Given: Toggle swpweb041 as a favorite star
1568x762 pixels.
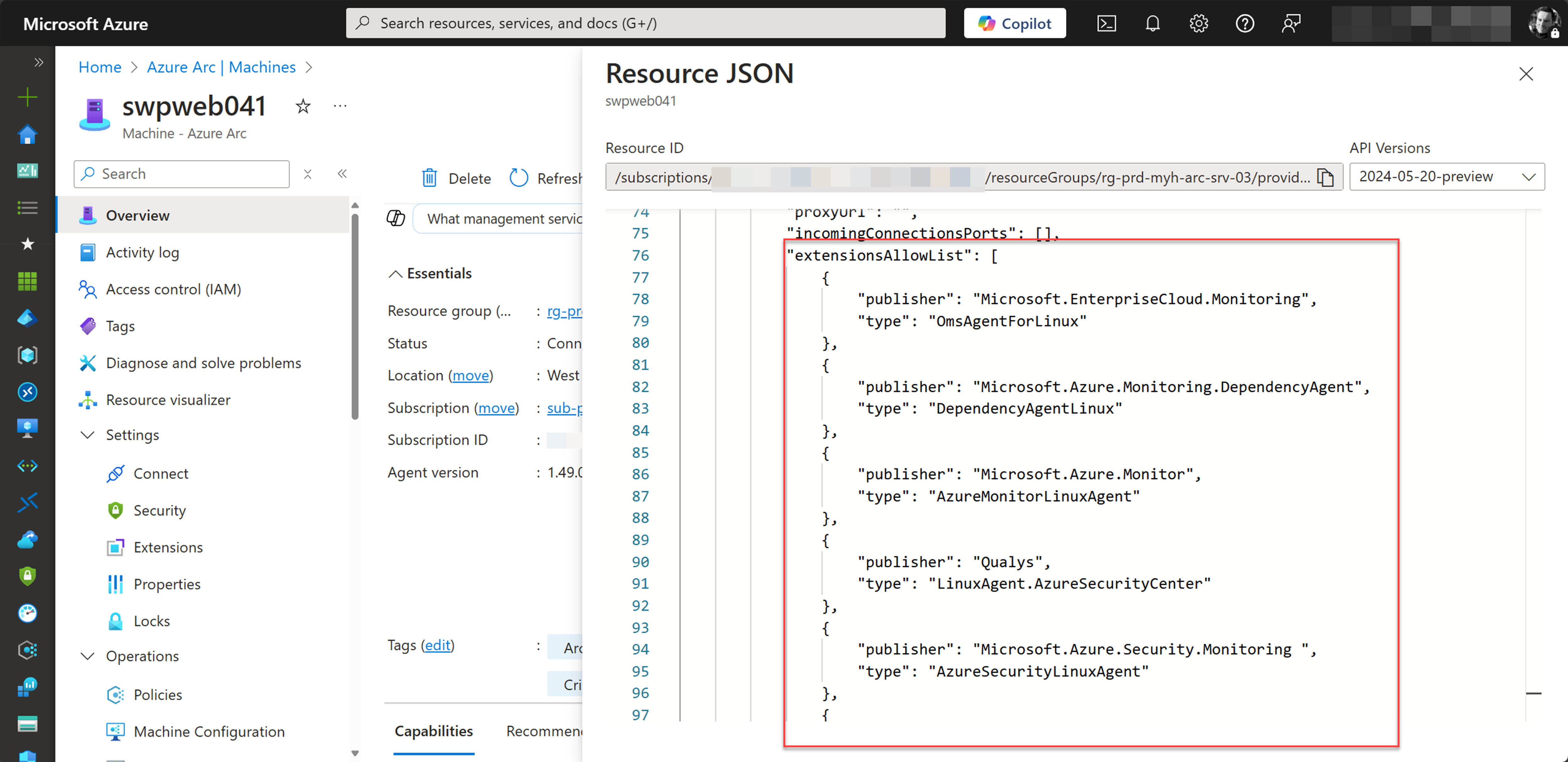Looking at the screenshot, I should [303, 106].
